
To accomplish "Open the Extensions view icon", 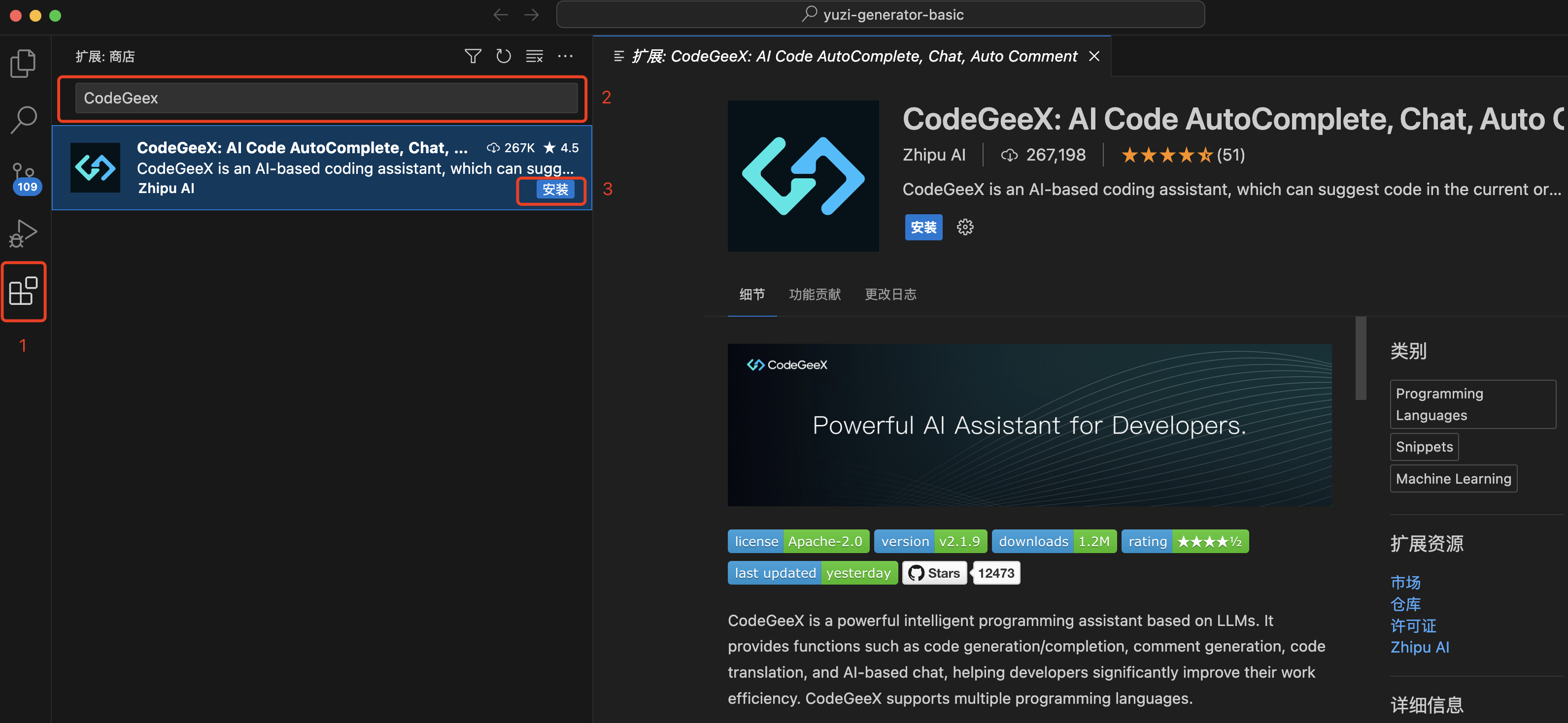I will pyautogui.click(x=24, y=291).
